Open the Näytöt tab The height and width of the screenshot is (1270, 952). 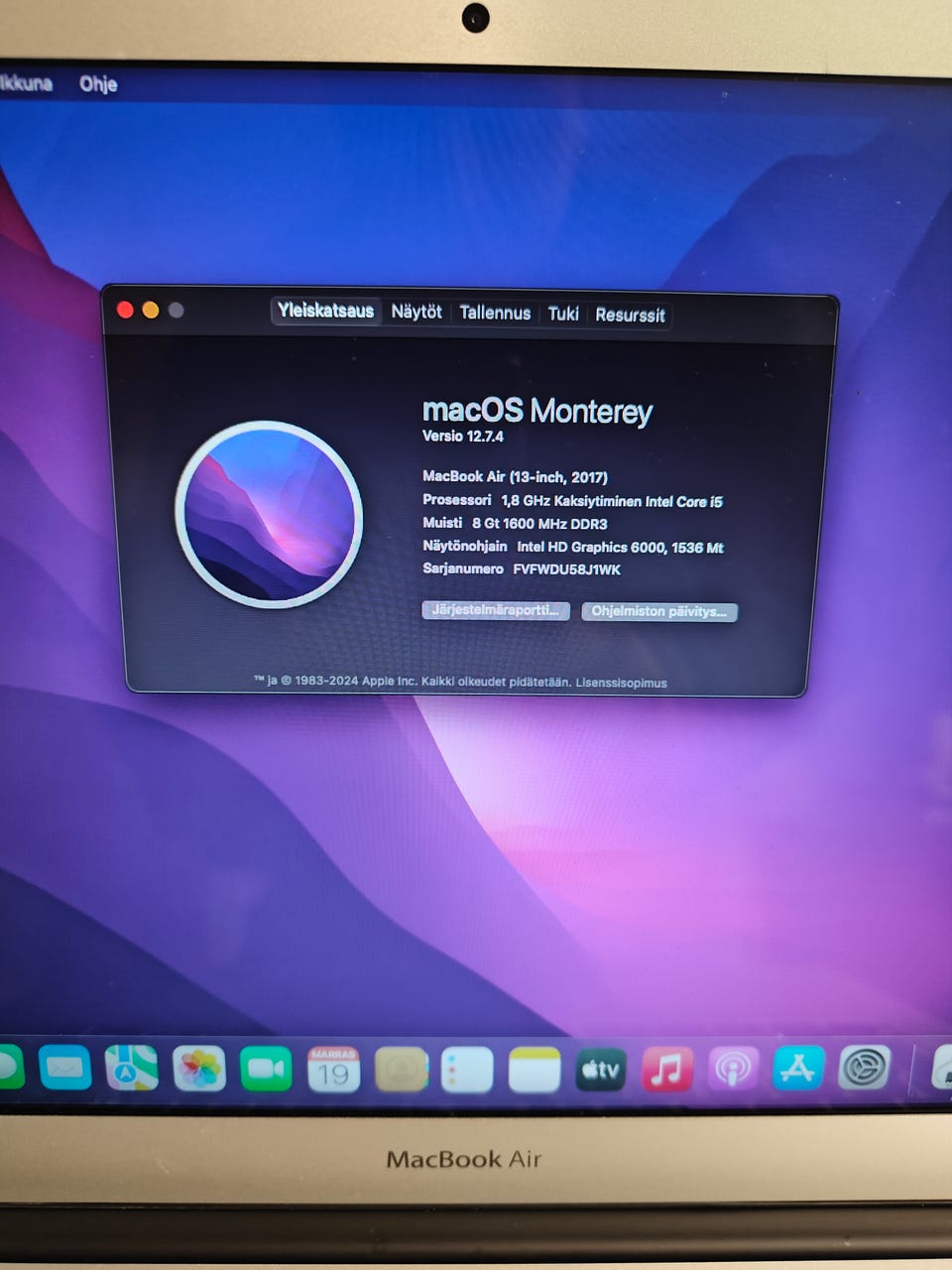coord(416,312)
